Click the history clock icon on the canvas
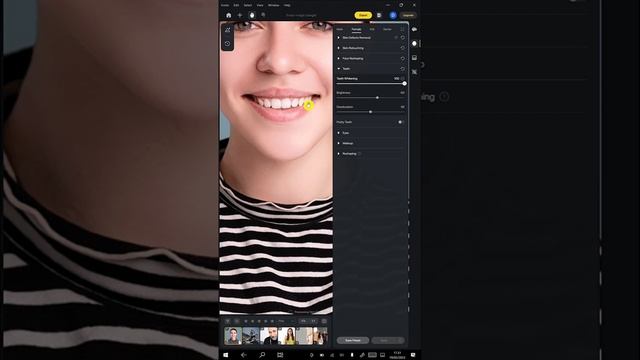Viewport: 640px width, 360px height. click(227, 44)
